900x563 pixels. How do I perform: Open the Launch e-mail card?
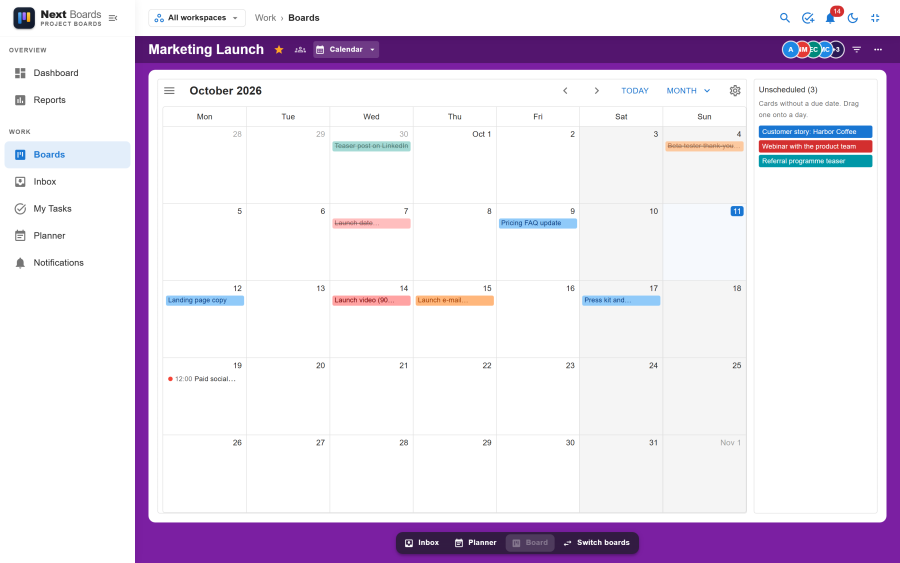(455, 300)
